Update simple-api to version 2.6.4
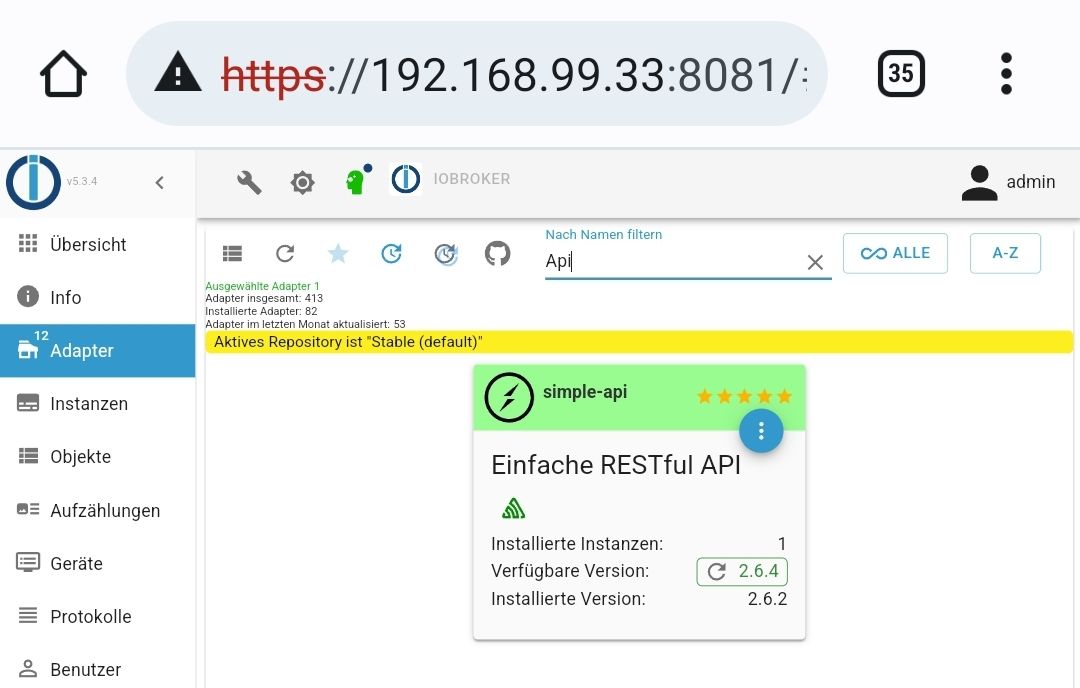This screenshot has height=688, width=1080. [x=742, y=571]
